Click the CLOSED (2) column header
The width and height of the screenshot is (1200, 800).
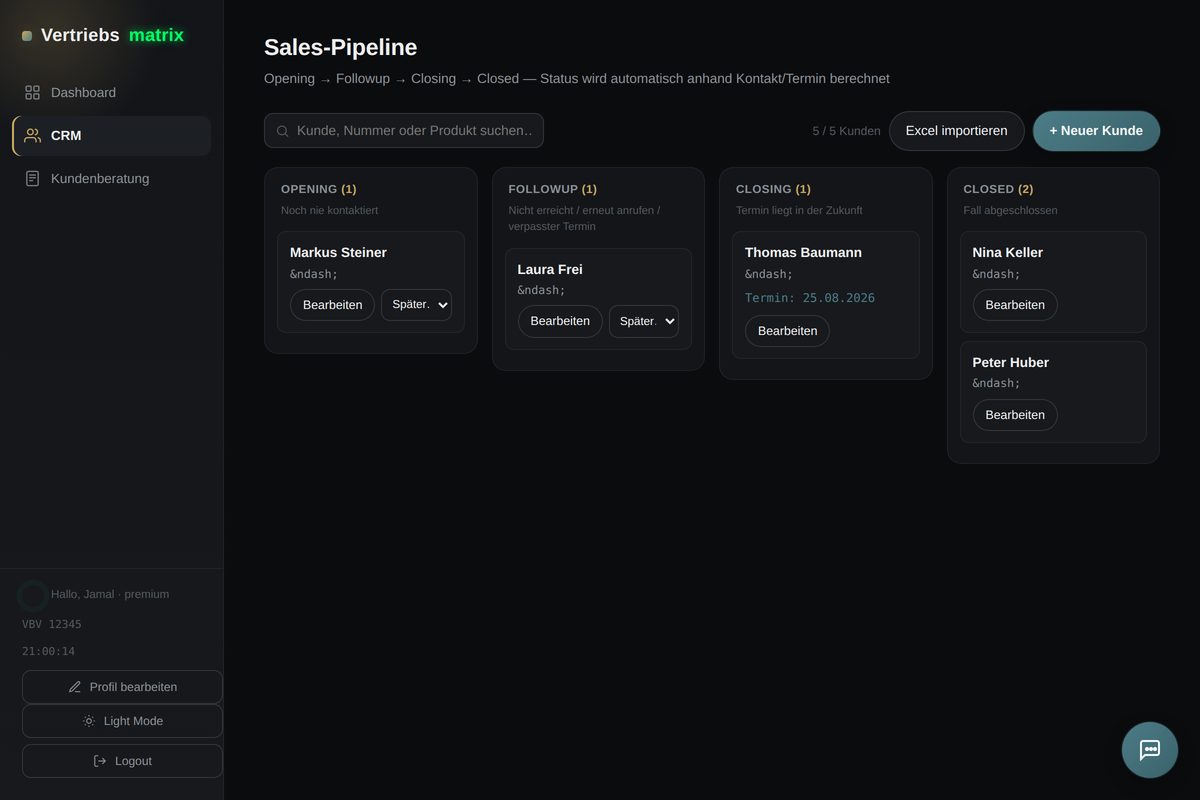[998, 189]
